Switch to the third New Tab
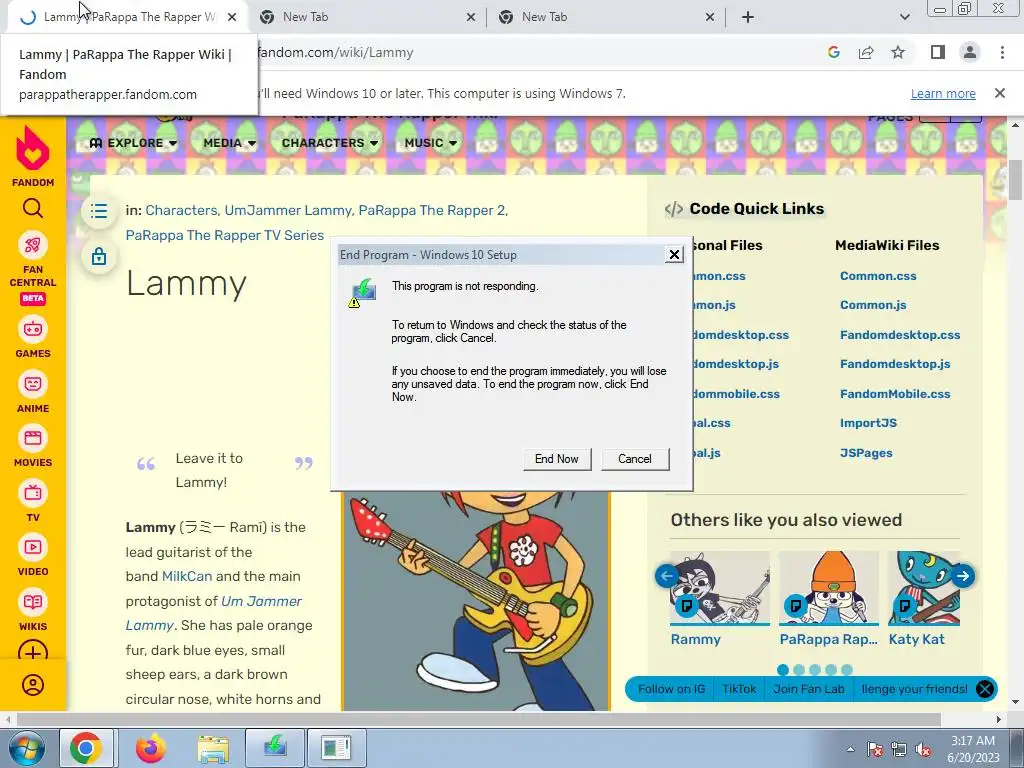The image size is (1024, 768). 607,17
